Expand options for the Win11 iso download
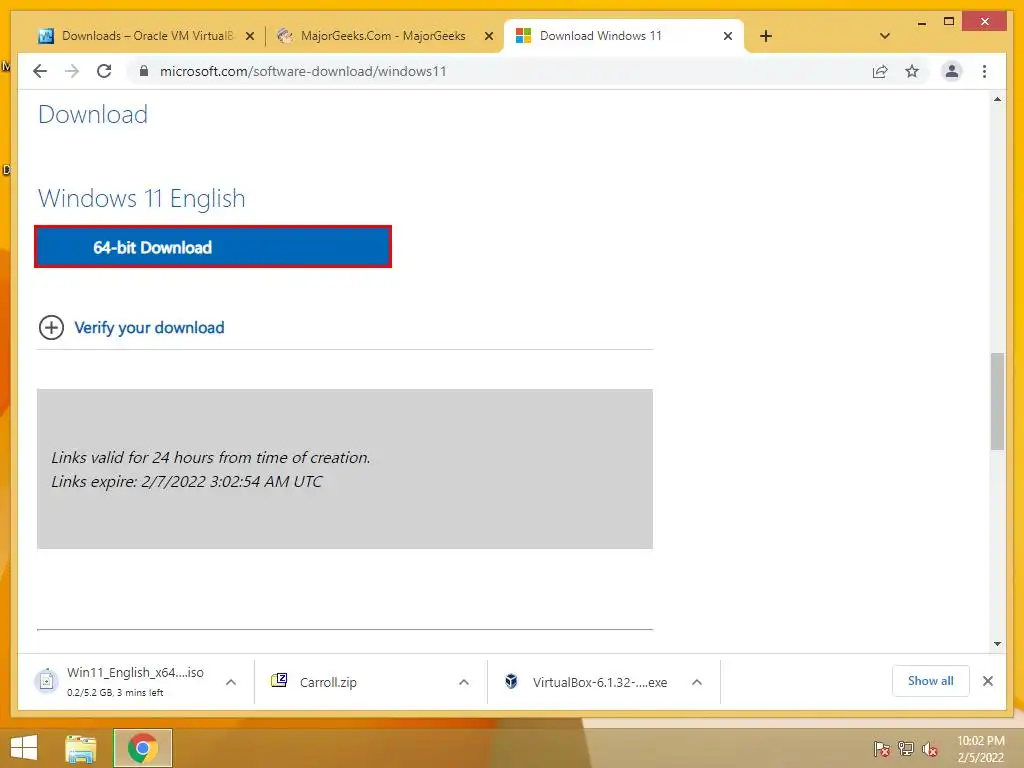 click(231, 682)
